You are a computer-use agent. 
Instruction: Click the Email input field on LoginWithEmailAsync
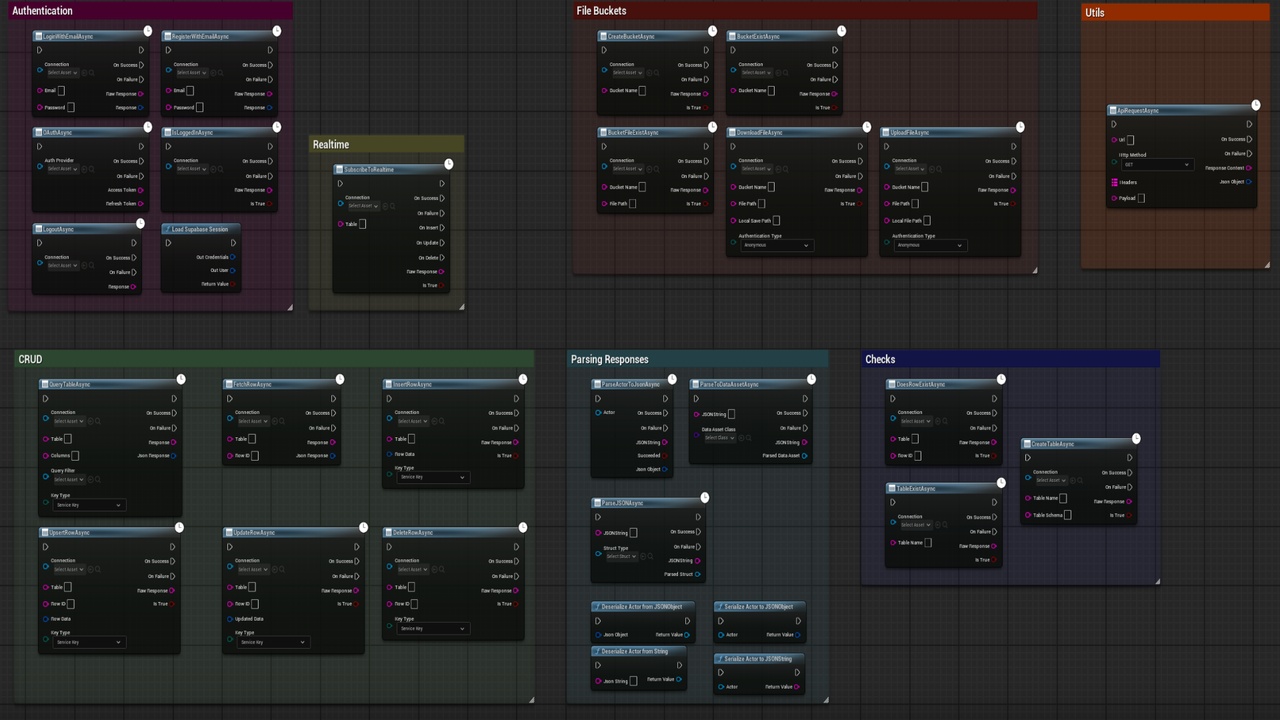pyautogui.click(x=60, y=91)
